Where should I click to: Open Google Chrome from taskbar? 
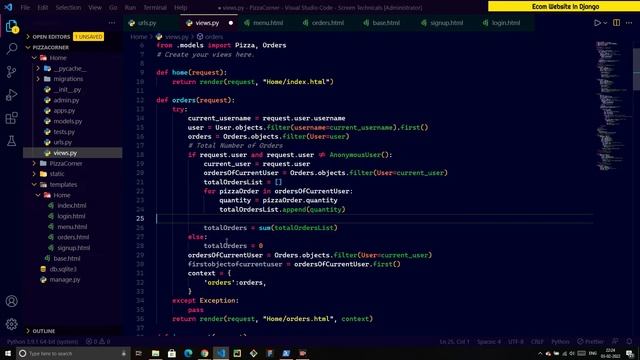pos(204,353)
